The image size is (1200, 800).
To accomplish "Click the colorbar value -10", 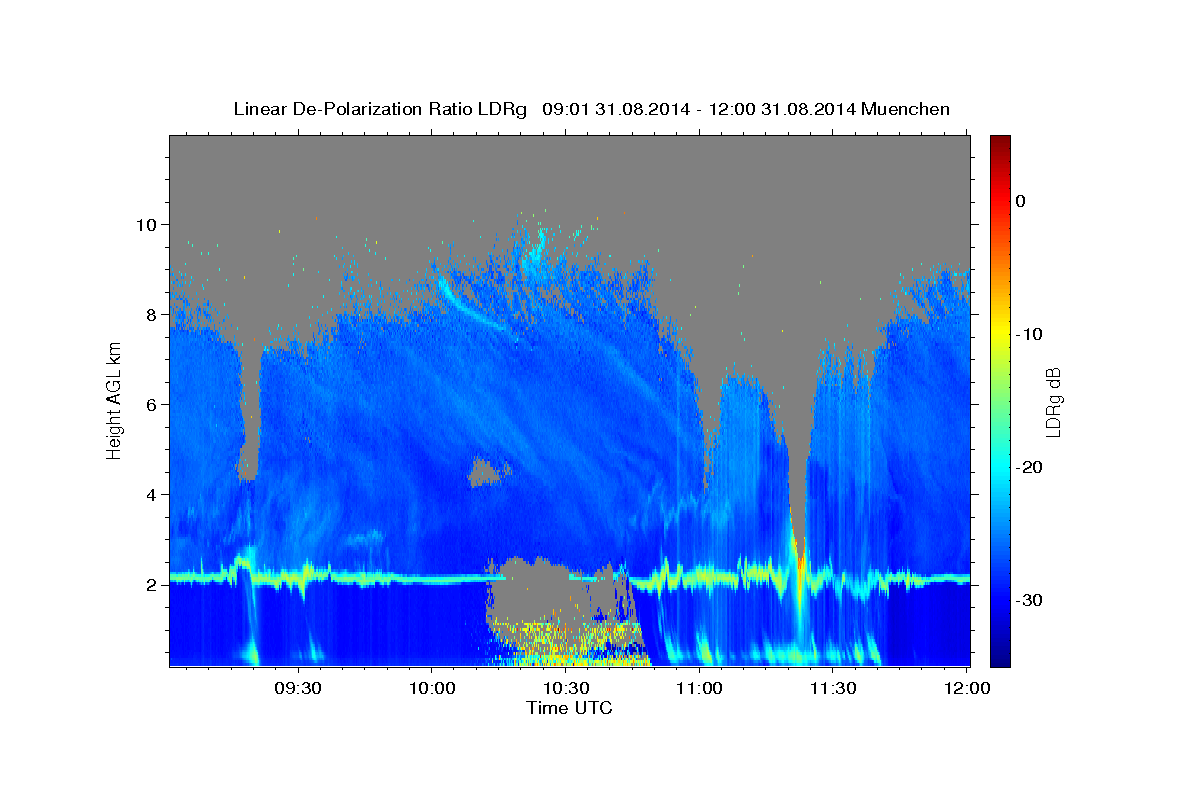I will coord(1029,334).
